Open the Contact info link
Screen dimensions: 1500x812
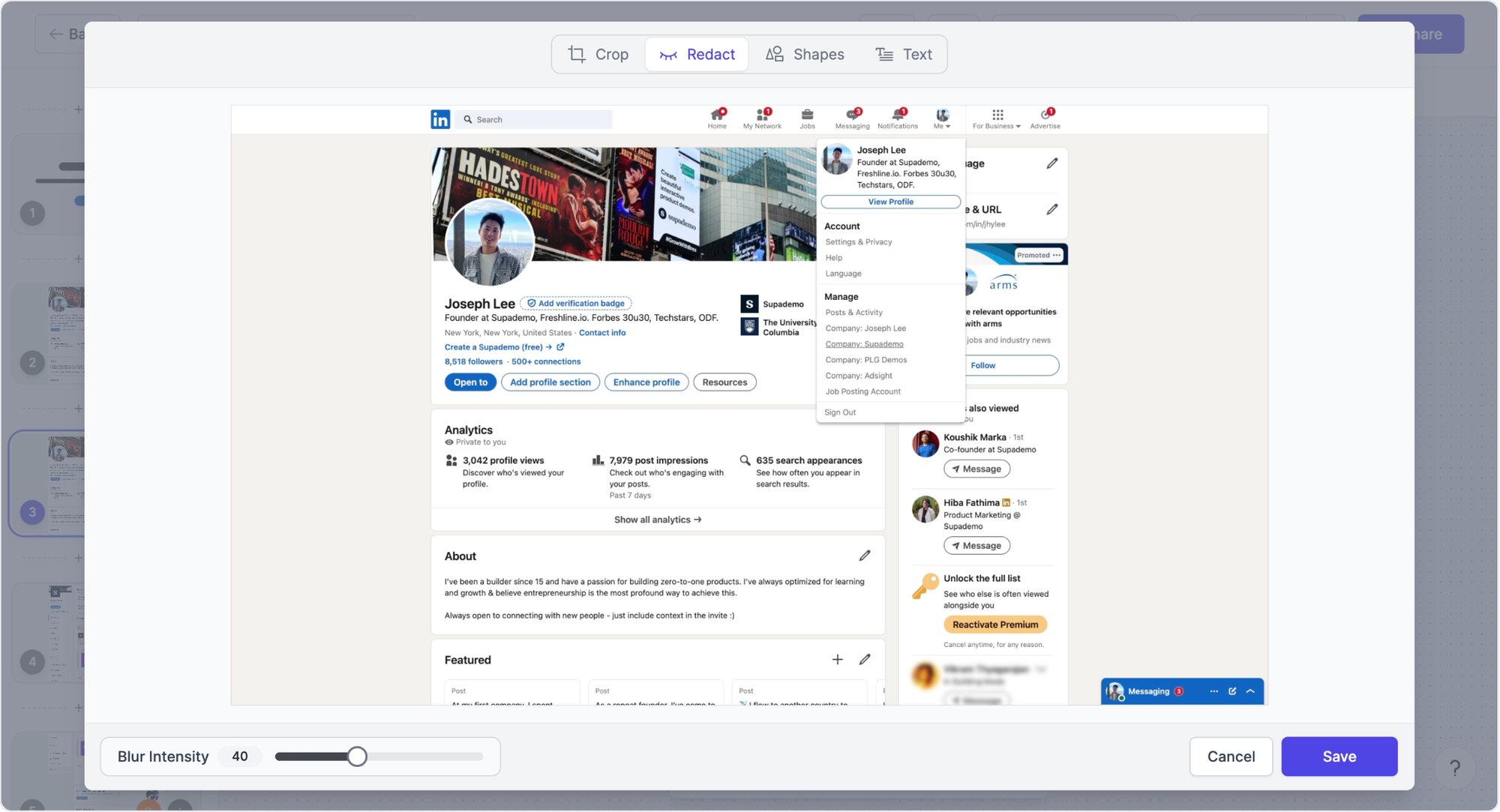click(x=601, y=333)
